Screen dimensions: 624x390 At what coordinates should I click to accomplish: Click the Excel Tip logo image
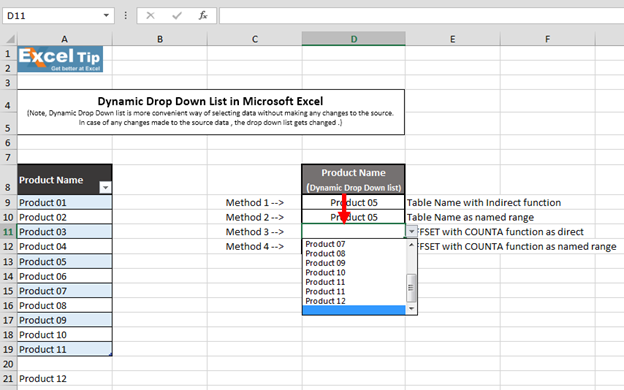tap(60, 59)
